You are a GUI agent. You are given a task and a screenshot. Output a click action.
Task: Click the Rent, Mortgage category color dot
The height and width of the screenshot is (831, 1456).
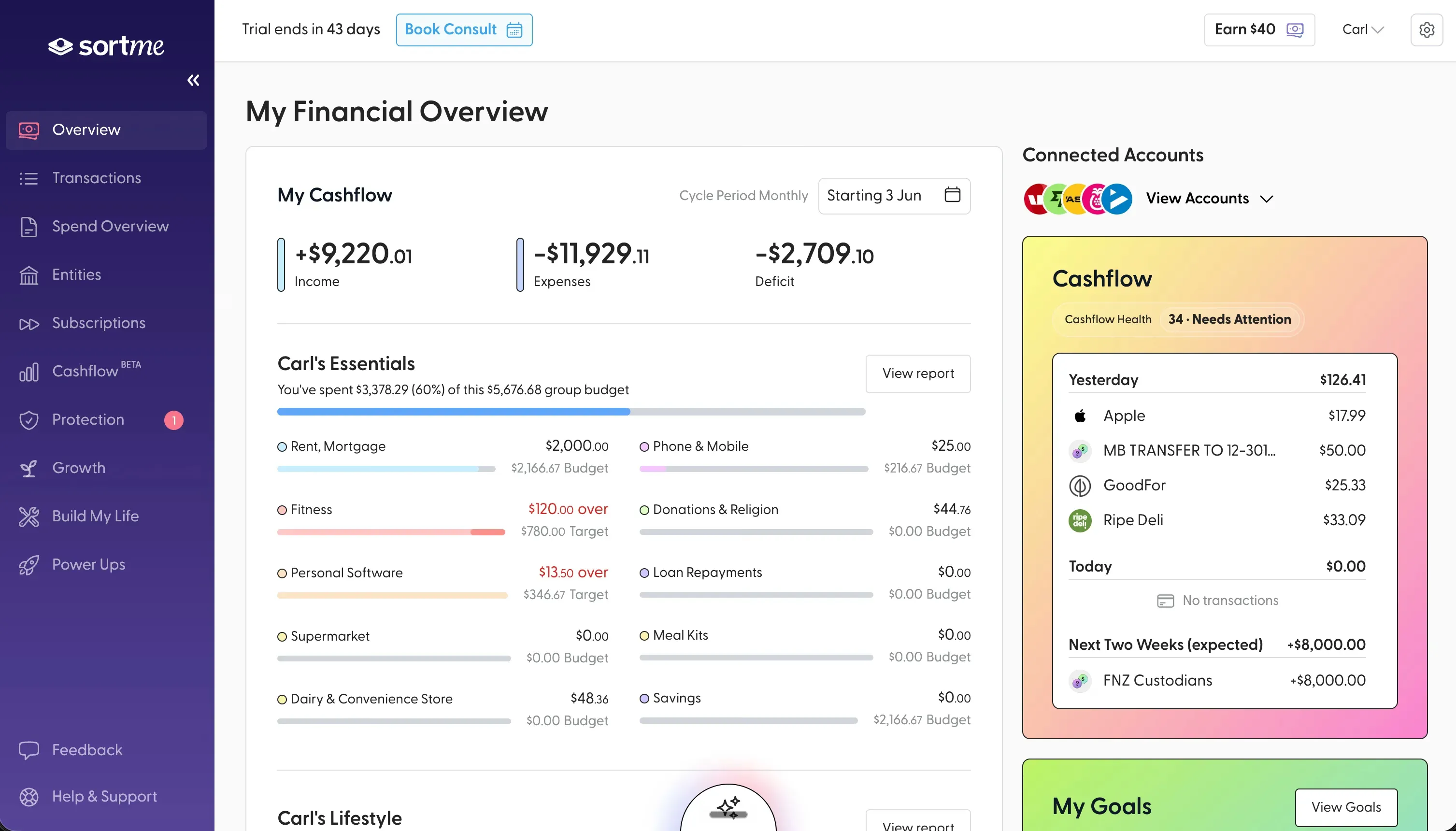pyautogui.click(x=282, y=447)
